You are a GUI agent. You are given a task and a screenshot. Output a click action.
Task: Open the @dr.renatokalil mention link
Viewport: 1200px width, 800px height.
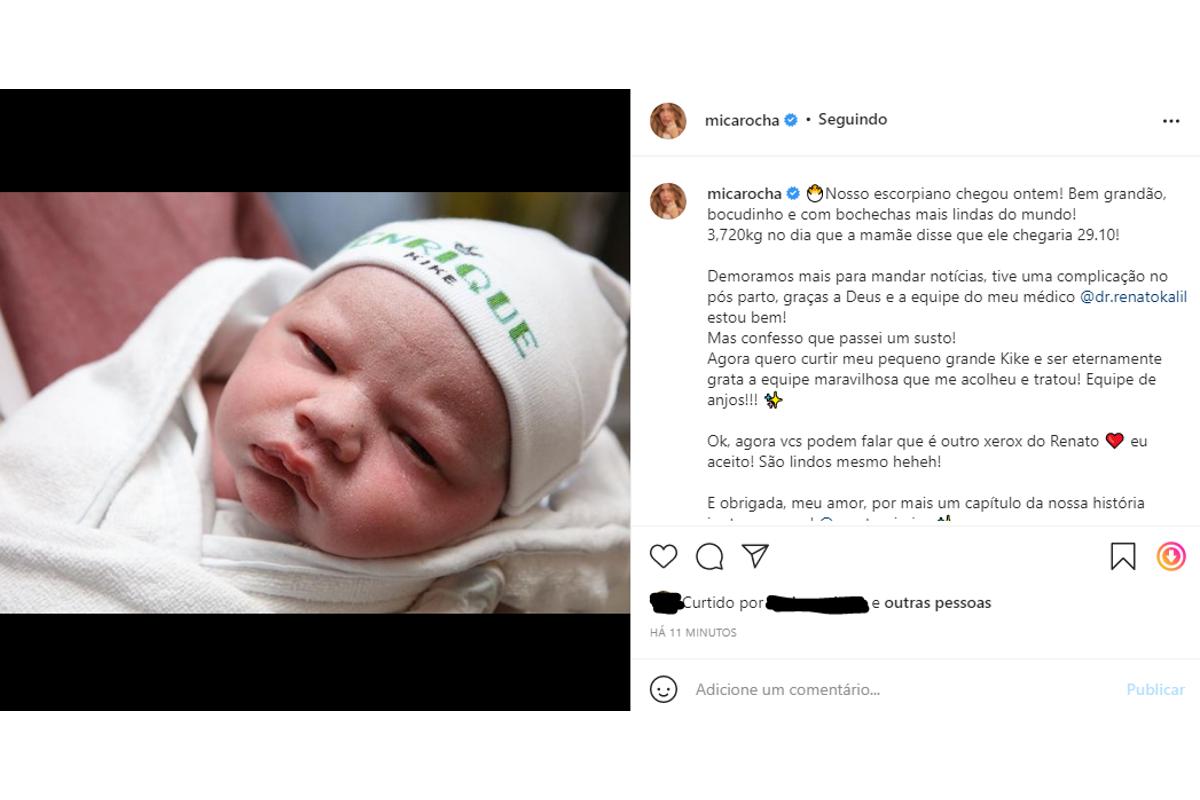click(1134, 297)
